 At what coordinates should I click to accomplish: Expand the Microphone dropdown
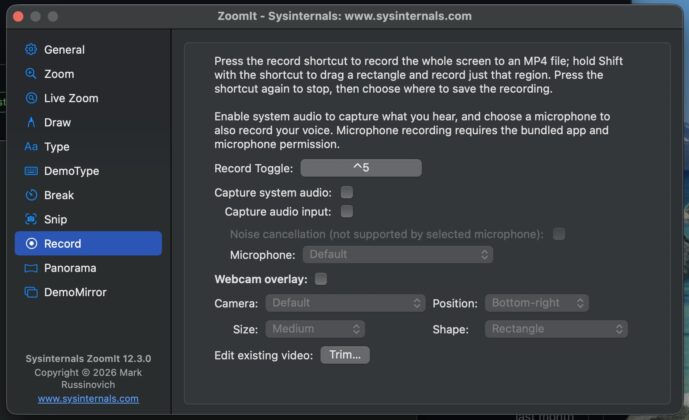point(398,254)
